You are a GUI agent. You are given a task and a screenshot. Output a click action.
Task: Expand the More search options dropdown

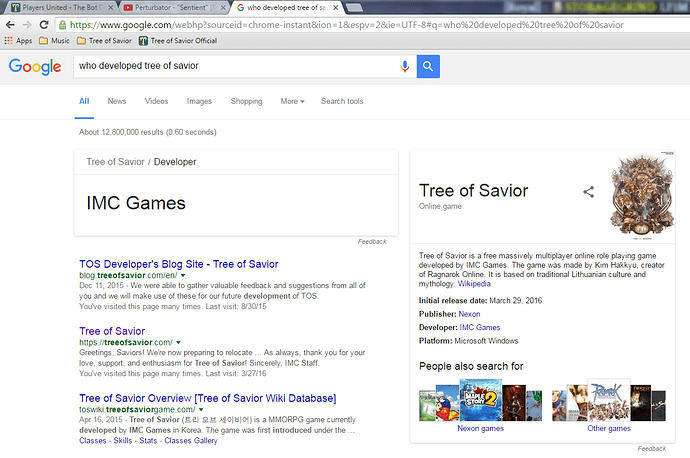coord(292,101)
